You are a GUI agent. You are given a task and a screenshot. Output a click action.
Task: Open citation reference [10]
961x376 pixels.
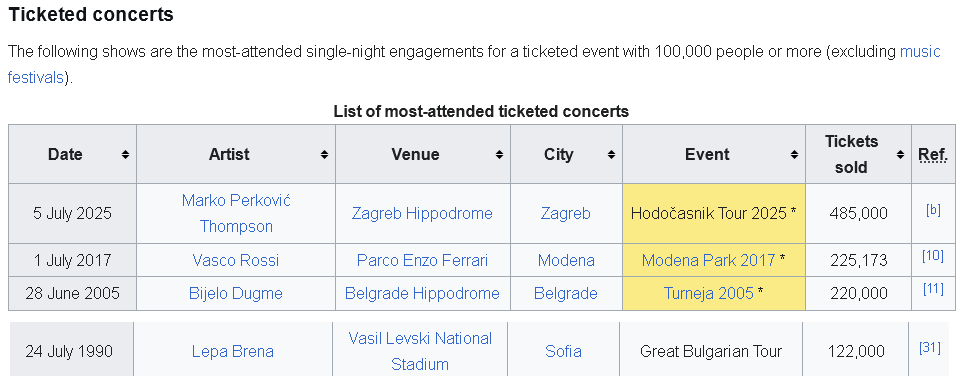(x=933, y=256)
